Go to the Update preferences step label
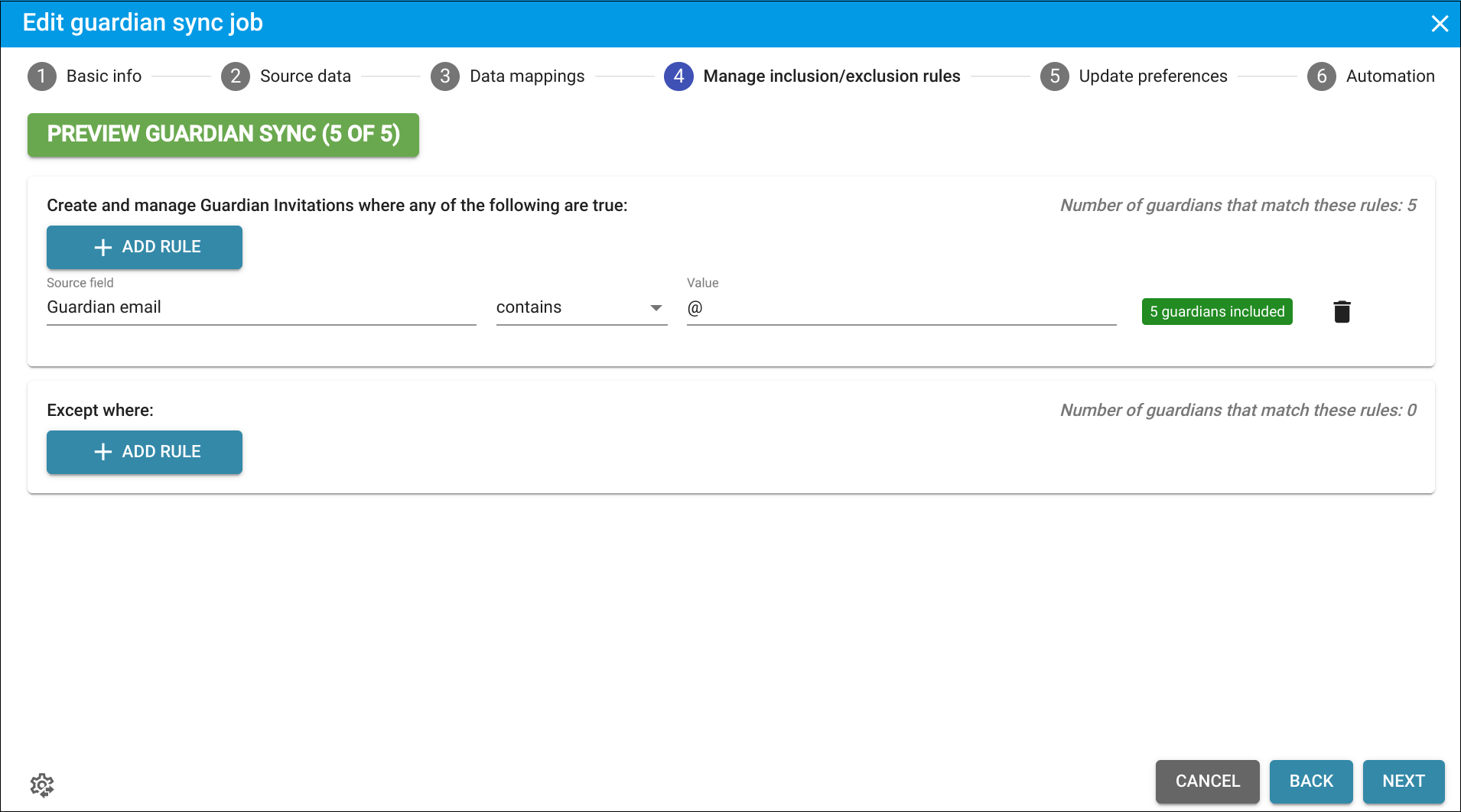 point(1153,76)
